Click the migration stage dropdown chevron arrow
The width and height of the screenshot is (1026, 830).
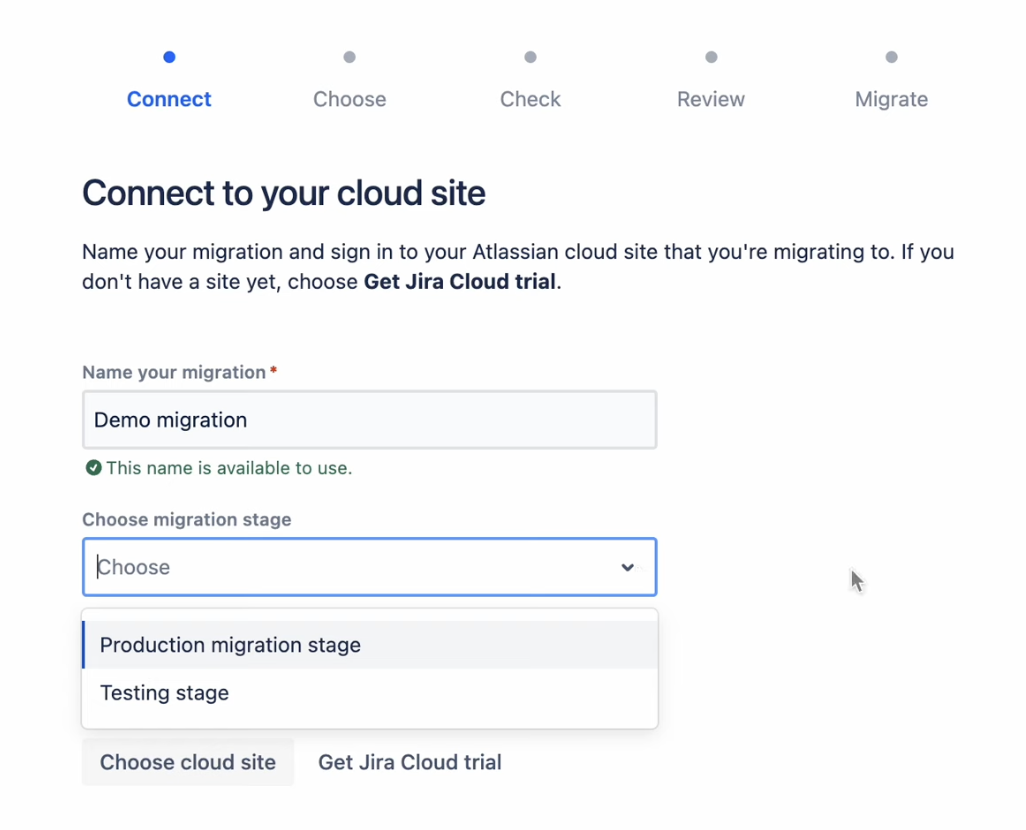627,567
